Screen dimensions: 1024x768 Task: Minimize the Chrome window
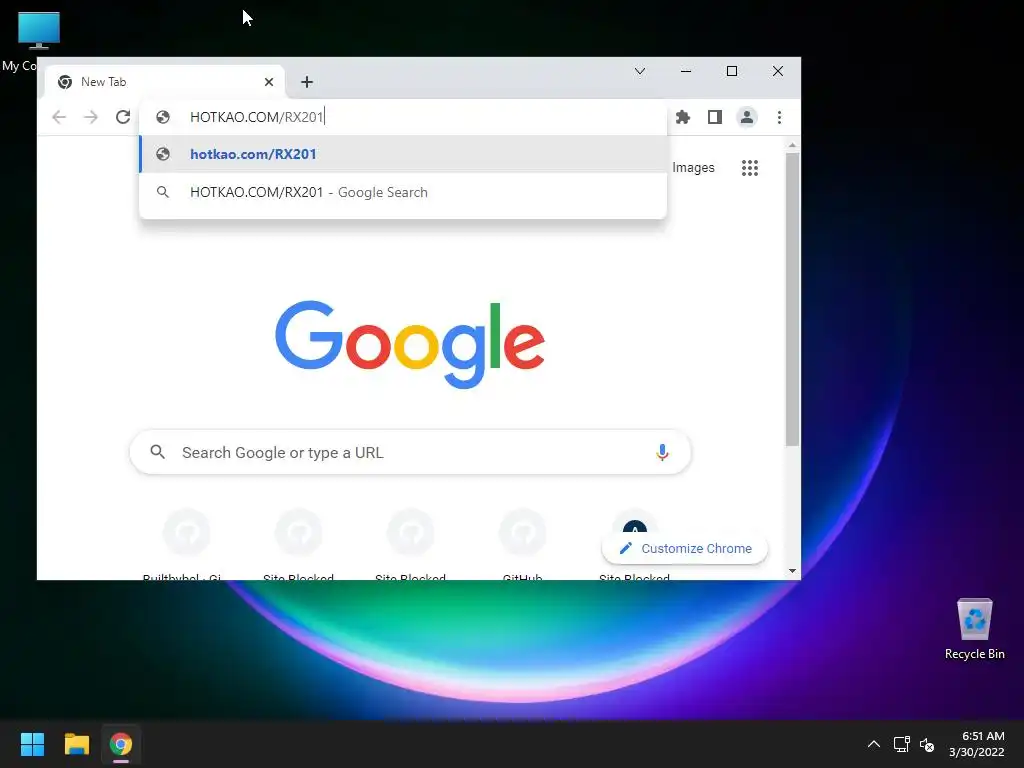(x=686, y=71)
